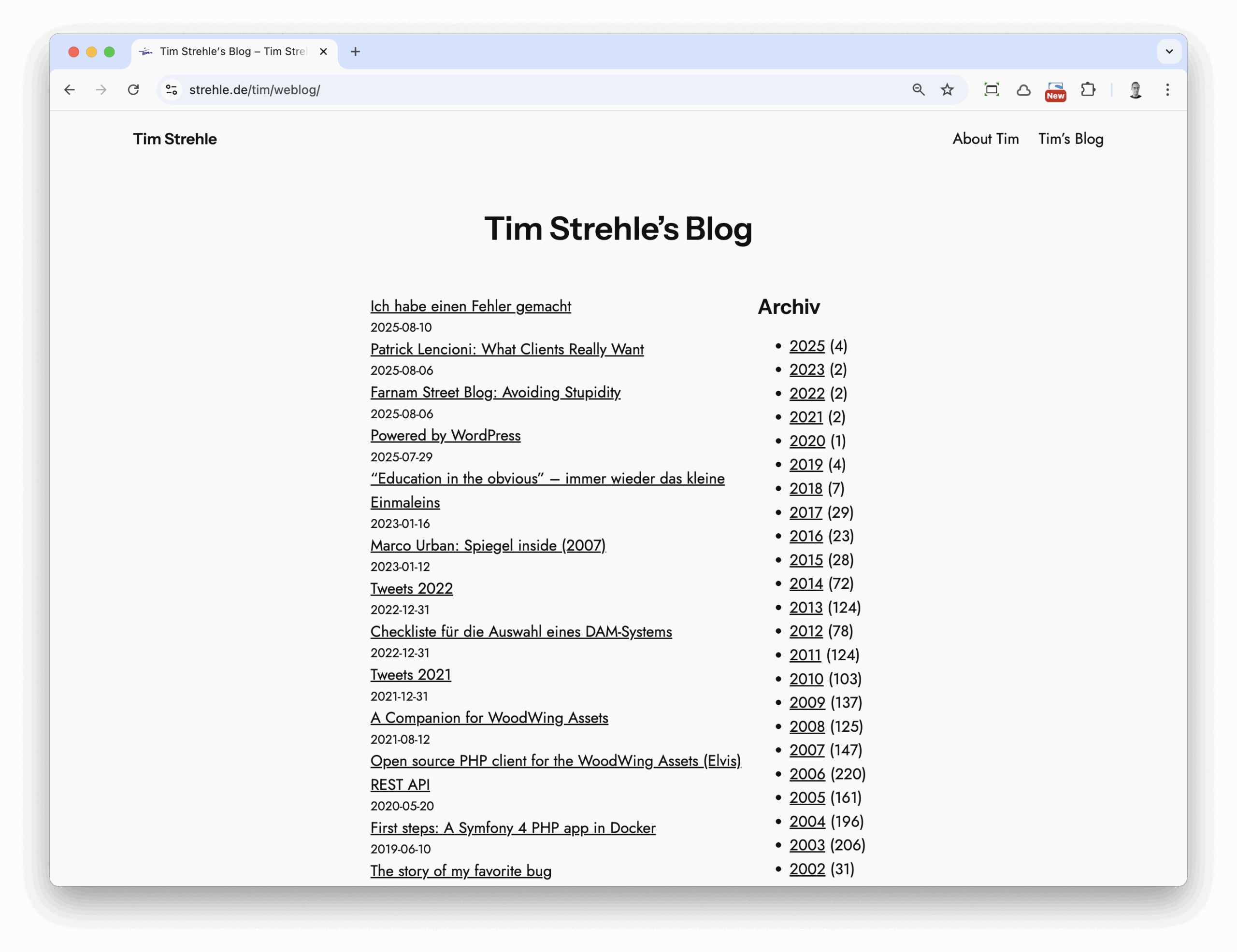Open the 2007 archive link
Image resolution: width=1237 pixels, height=952 pixels.
pos(806,750)
